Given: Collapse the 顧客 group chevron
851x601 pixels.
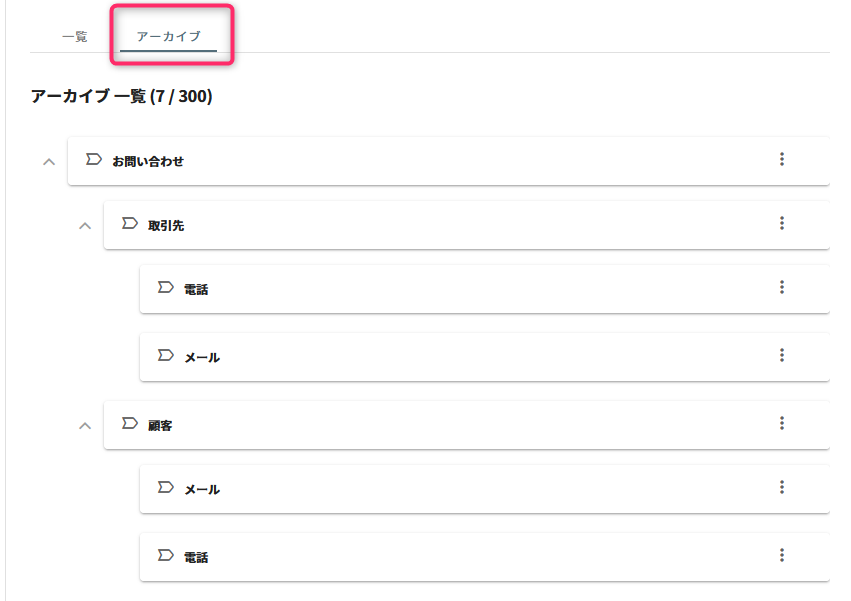Looking at the screenshot, I should tap(85, 426).
